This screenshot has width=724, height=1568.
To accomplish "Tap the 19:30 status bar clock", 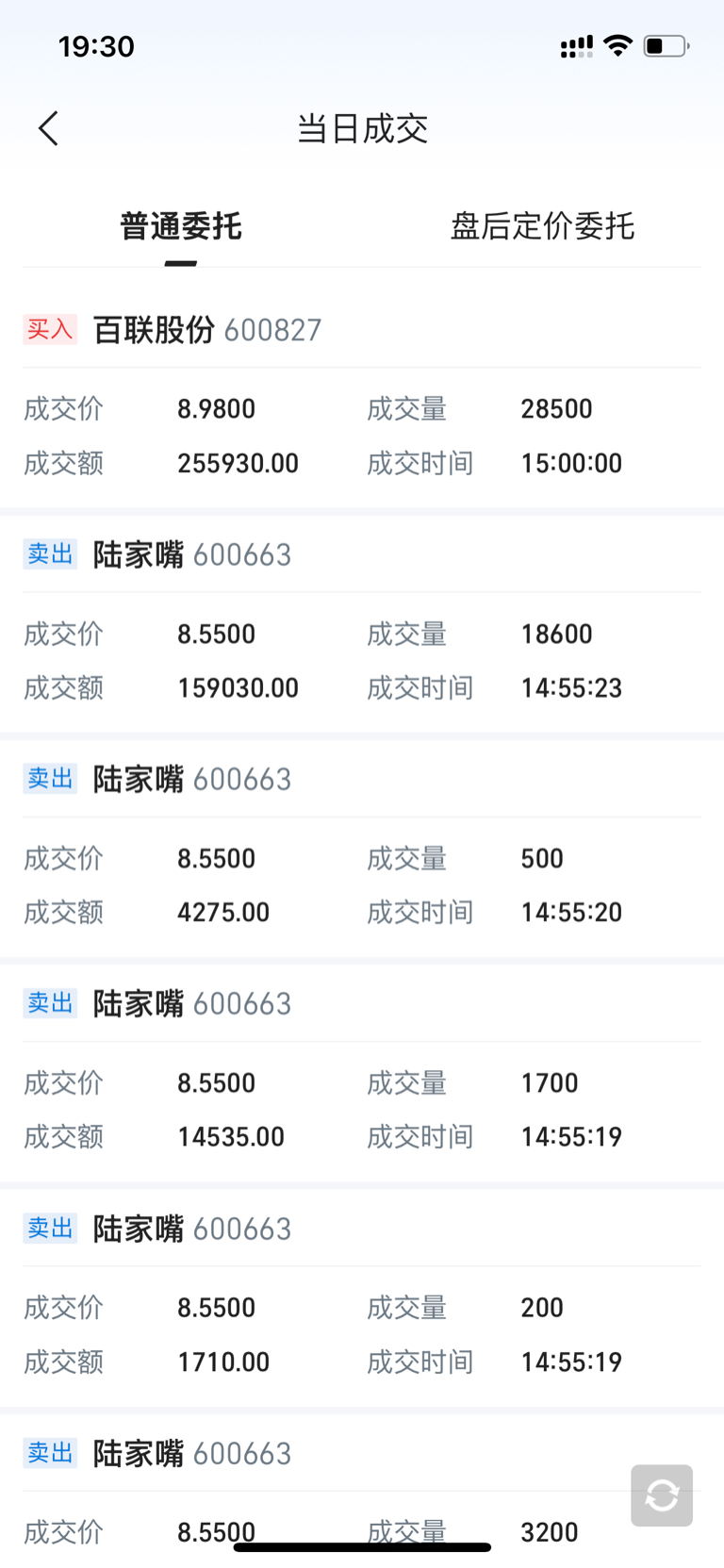I will point(96,45).
